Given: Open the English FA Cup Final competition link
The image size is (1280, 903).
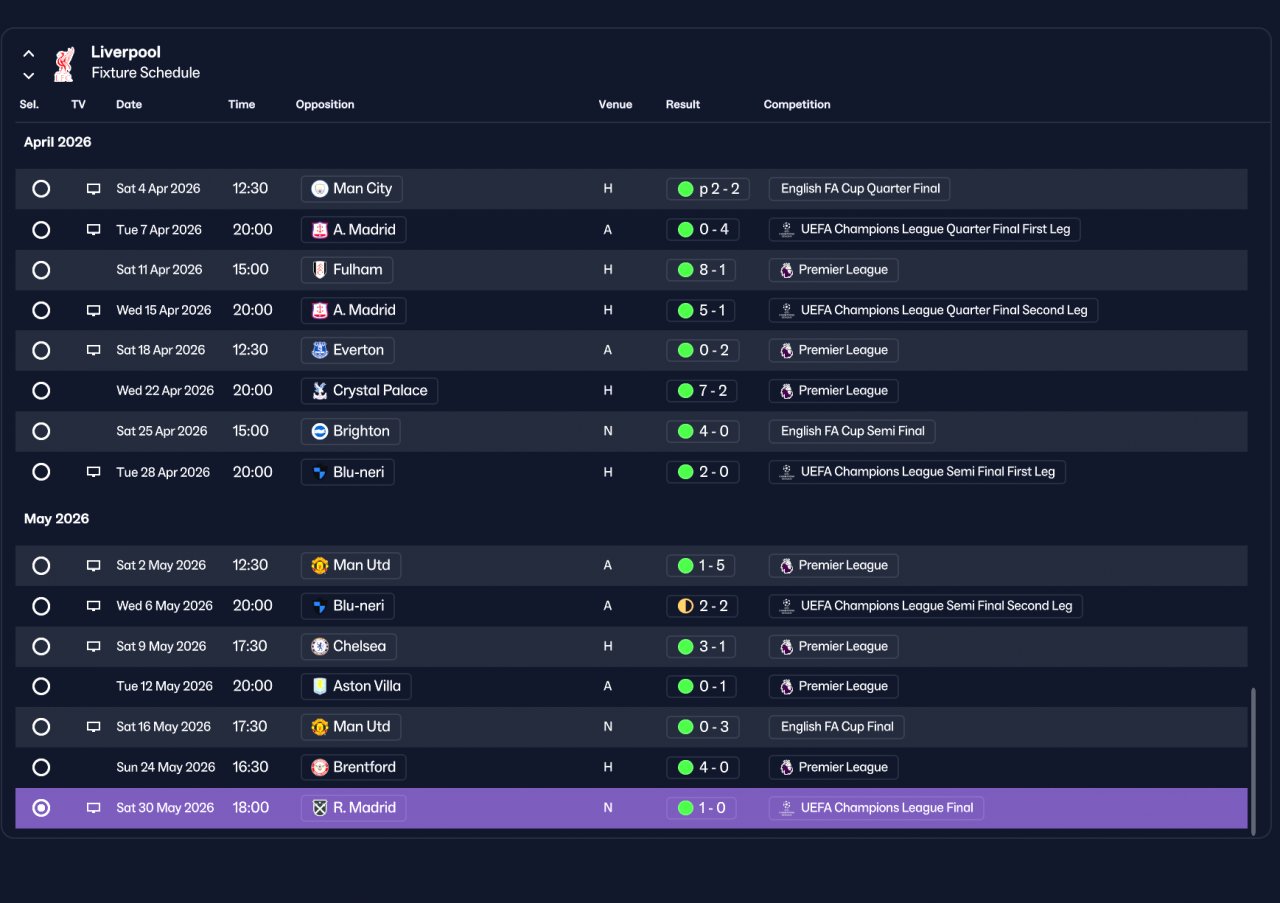Looking at the screenshot, I should point(837,727).
